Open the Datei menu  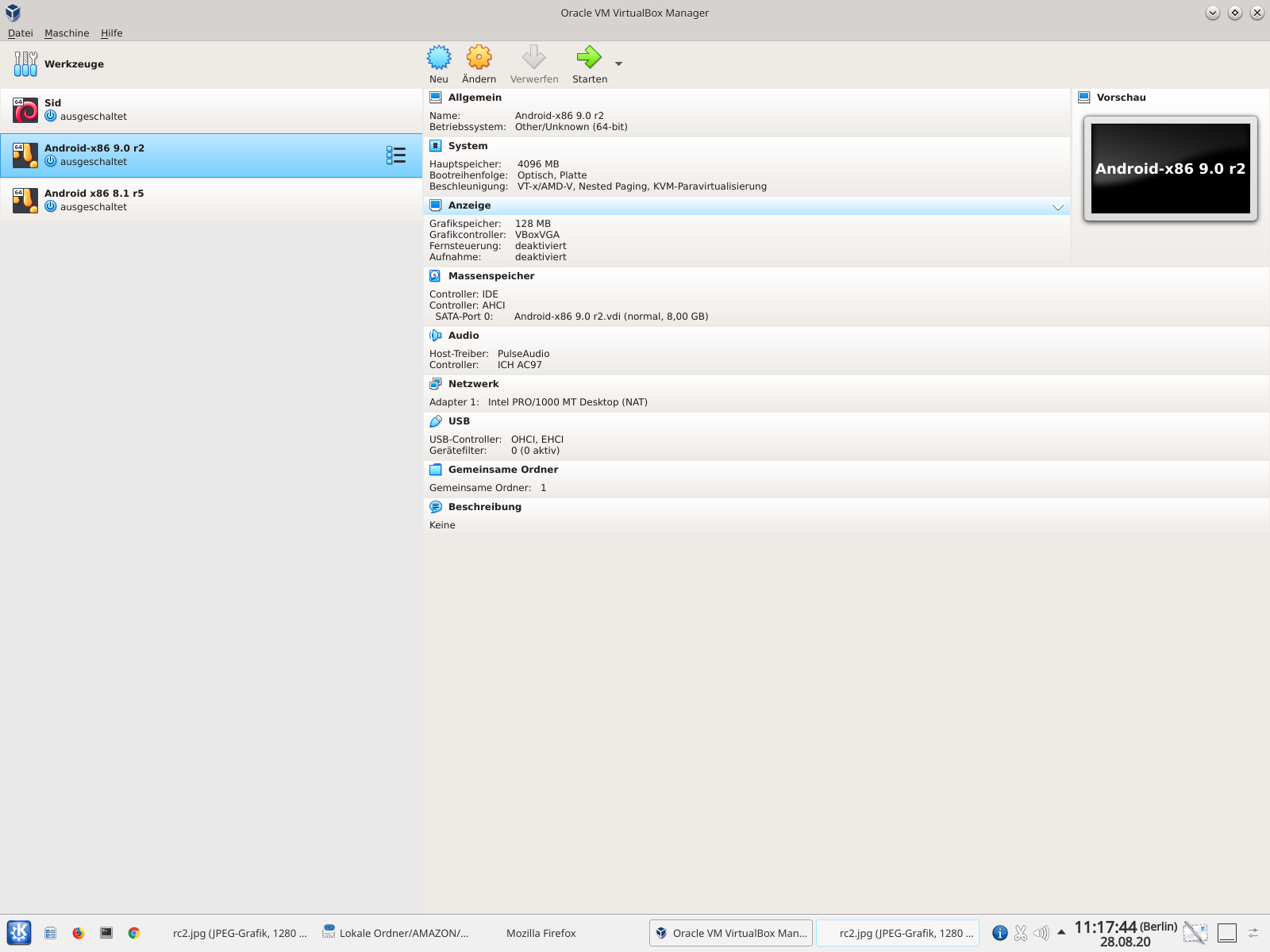tap(21, 33)
